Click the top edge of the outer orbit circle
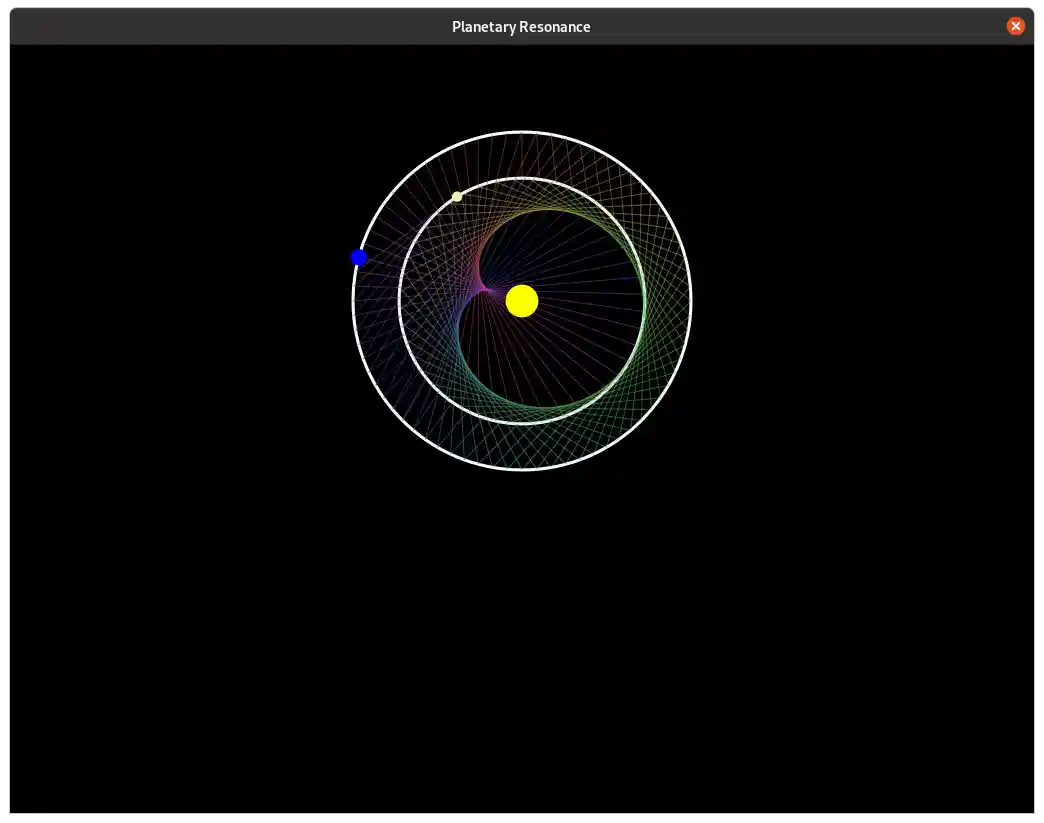1044x823 pixels. click(521, 132)
